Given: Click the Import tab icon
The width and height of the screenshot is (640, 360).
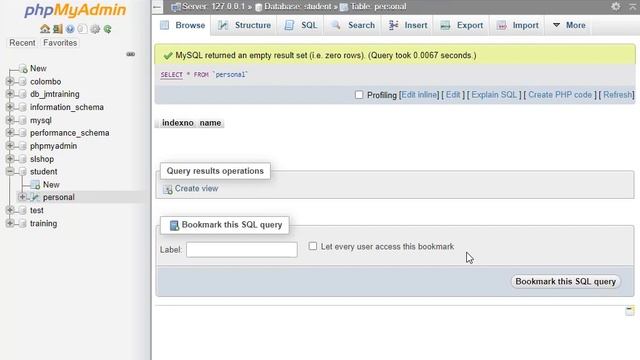Looking at the screenshot, I should (501, 25).
